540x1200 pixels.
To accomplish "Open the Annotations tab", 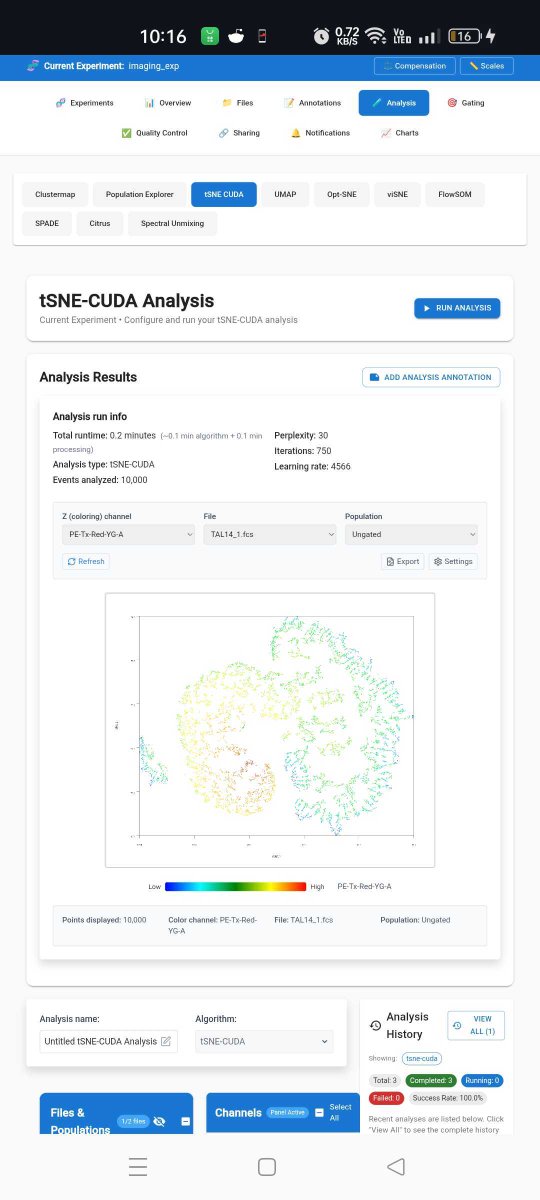I will (x=313, y=103).
